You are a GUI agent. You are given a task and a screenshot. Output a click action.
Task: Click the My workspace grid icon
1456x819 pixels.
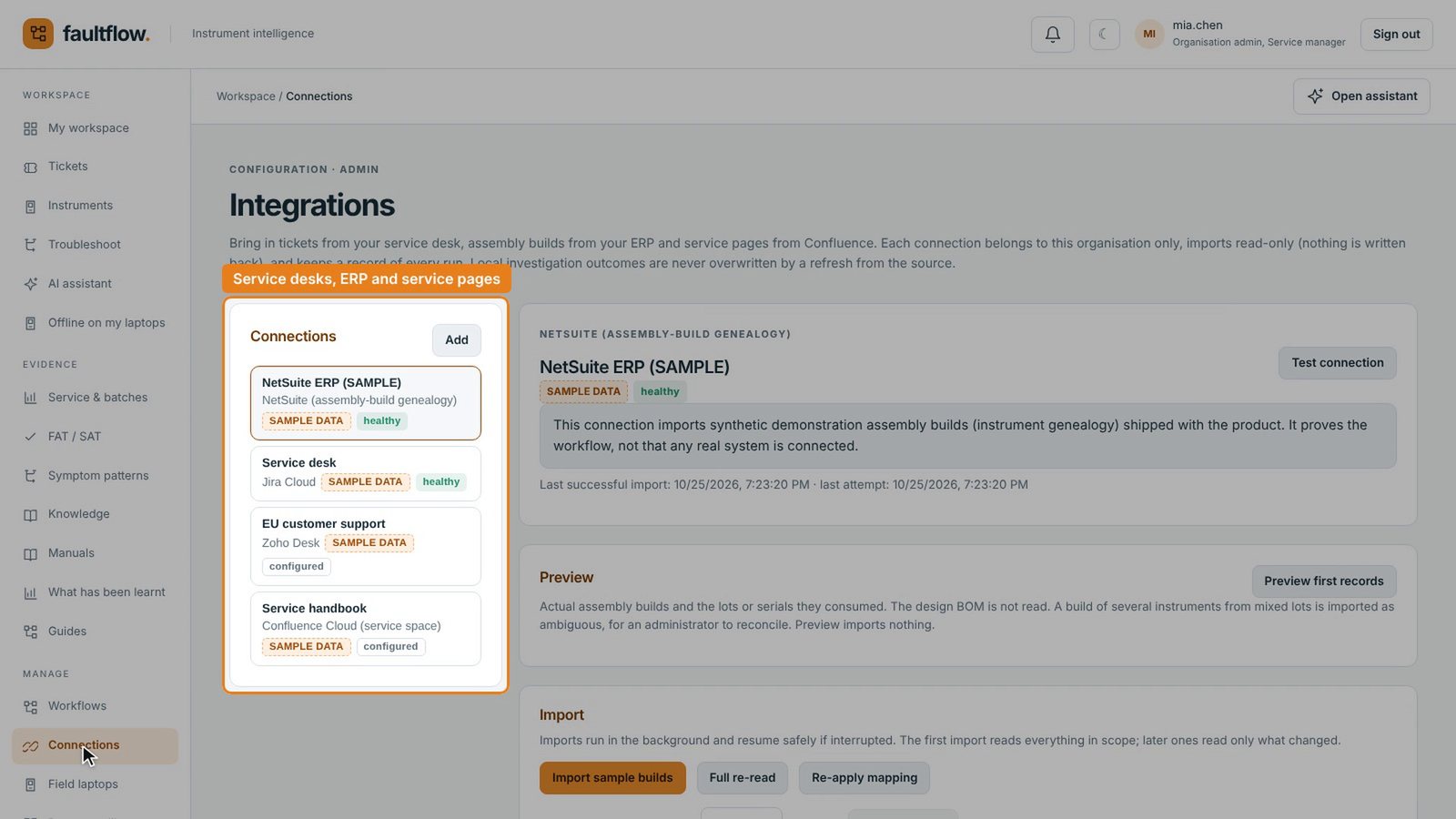(x=30, y=128)
